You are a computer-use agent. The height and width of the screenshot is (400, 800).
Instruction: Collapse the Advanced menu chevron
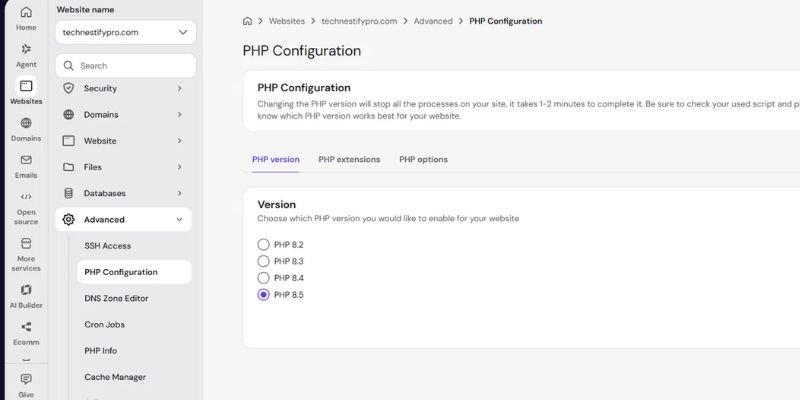pos(180,219)
